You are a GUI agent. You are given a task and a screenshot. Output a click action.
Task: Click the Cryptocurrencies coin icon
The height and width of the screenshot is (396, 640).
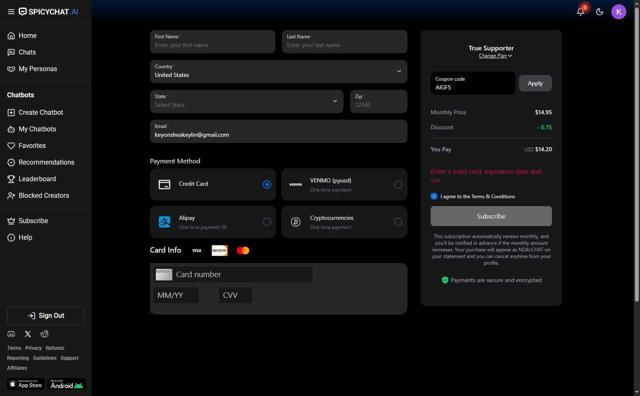coord(296,222)
